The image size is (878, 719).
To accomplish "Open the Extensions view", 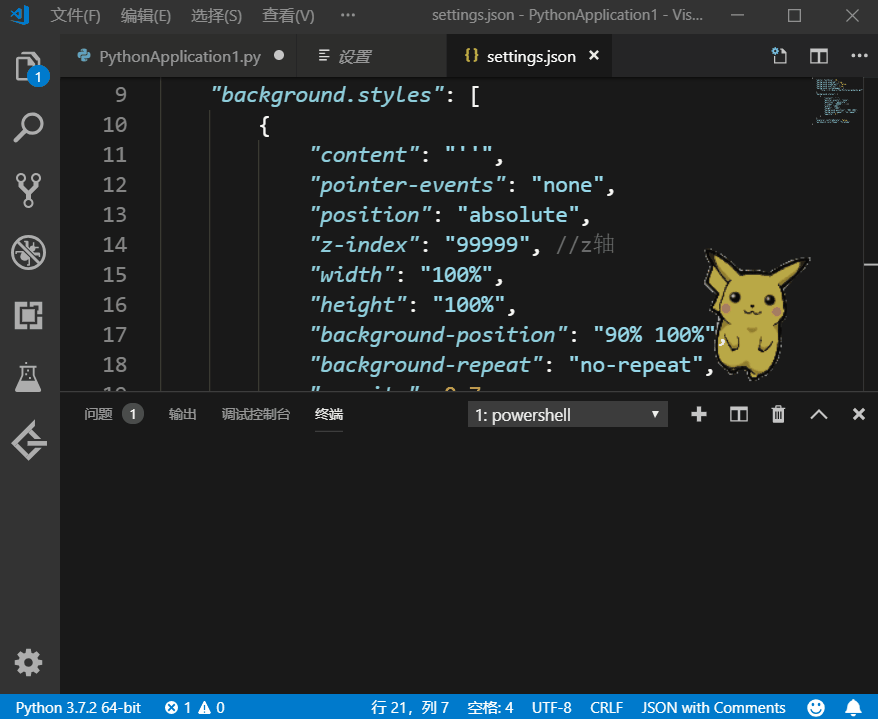I will pos(29,315).
